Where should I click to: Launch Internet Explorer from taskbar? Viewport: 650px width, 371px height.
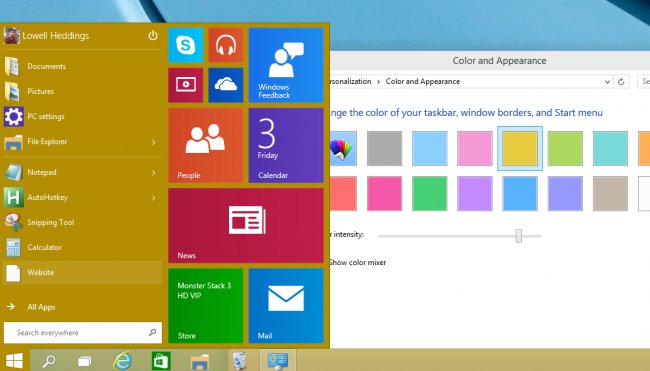coord(123,361)
